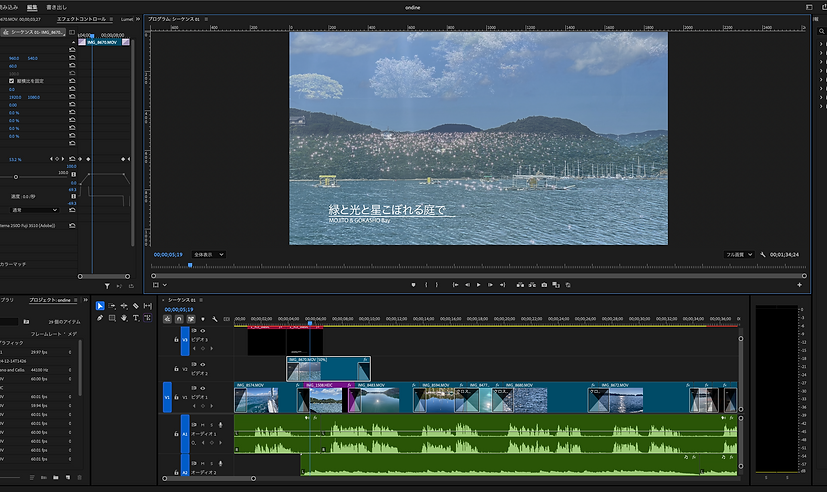827x492 pixels.
Task: Open the comparison view button
Action: click(x=556, y=285)
